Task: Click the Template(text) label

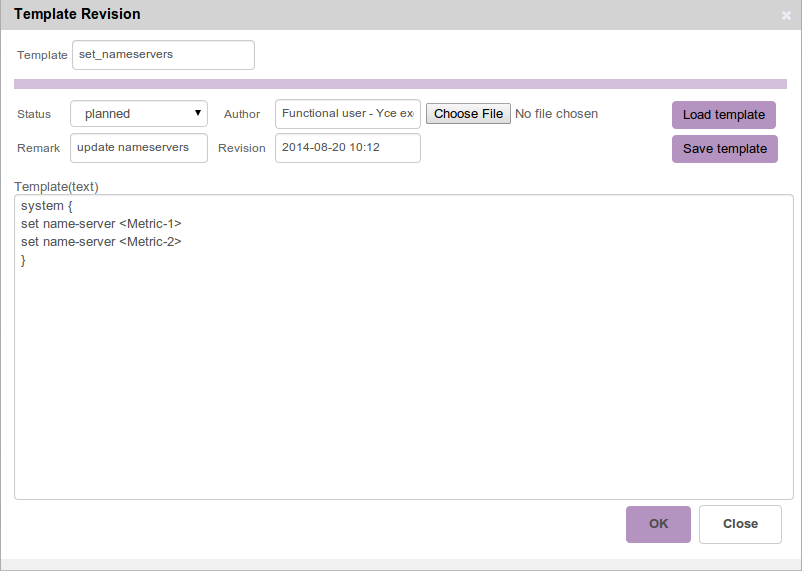Action: pyautogui.click(x=56, y=186)
